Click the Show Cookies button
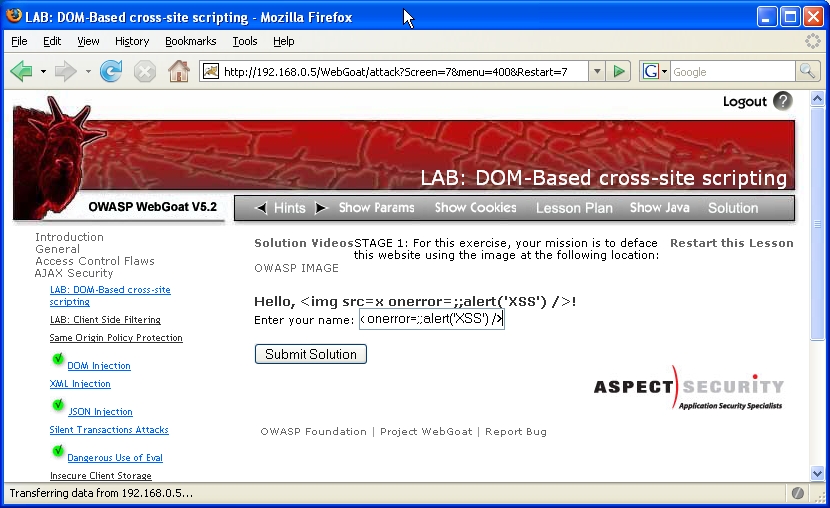The width and height of the screenshot is (830, 508). (x=475, y=208)
